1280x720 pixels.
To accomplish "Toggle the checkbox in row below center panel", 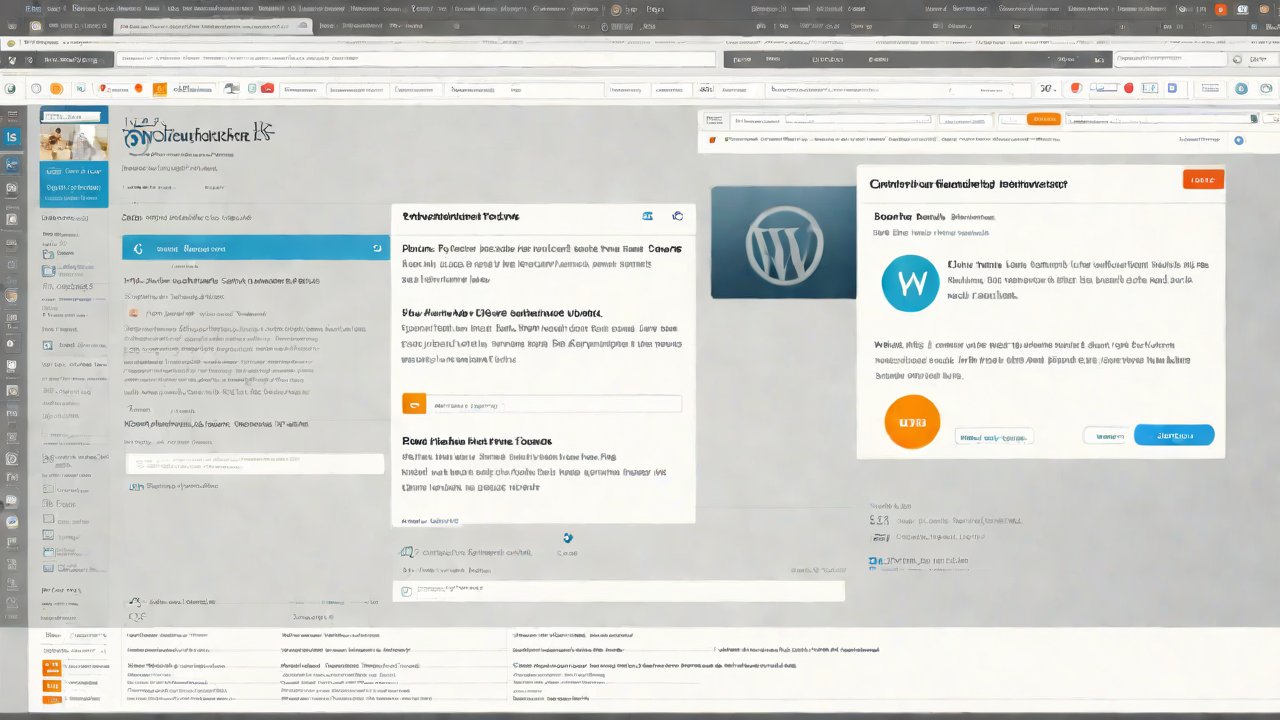I will pyautogui.click(x=406, y=591).
